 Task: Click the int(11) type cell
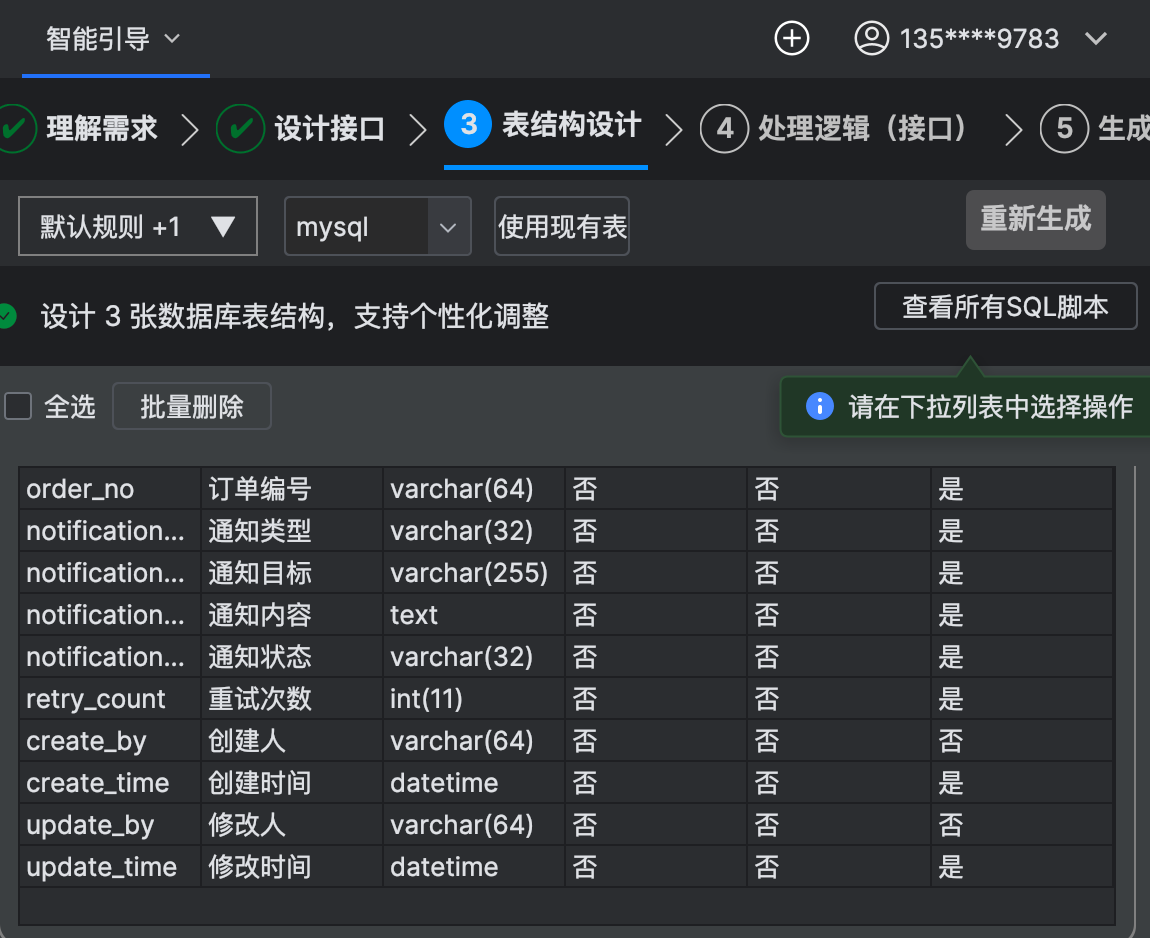click(474, 698)
